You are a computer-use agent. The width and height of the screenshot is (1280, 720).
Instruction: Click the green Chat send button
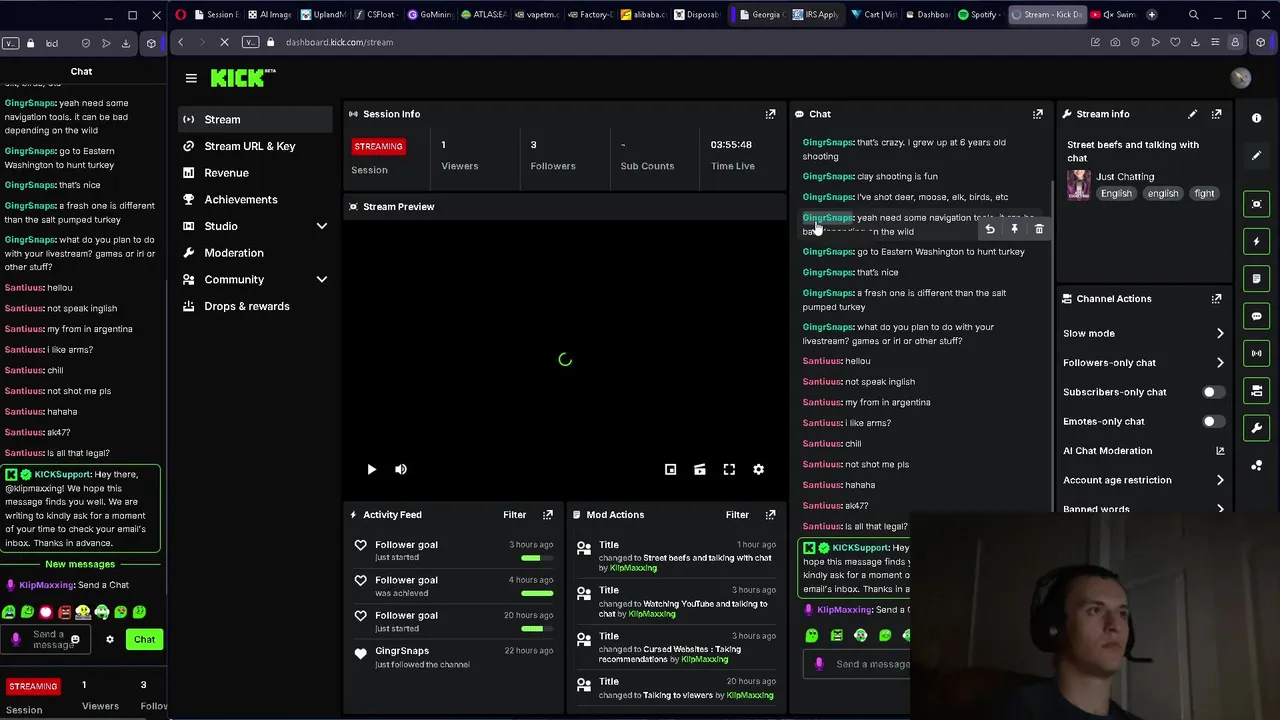click(144, 639)
